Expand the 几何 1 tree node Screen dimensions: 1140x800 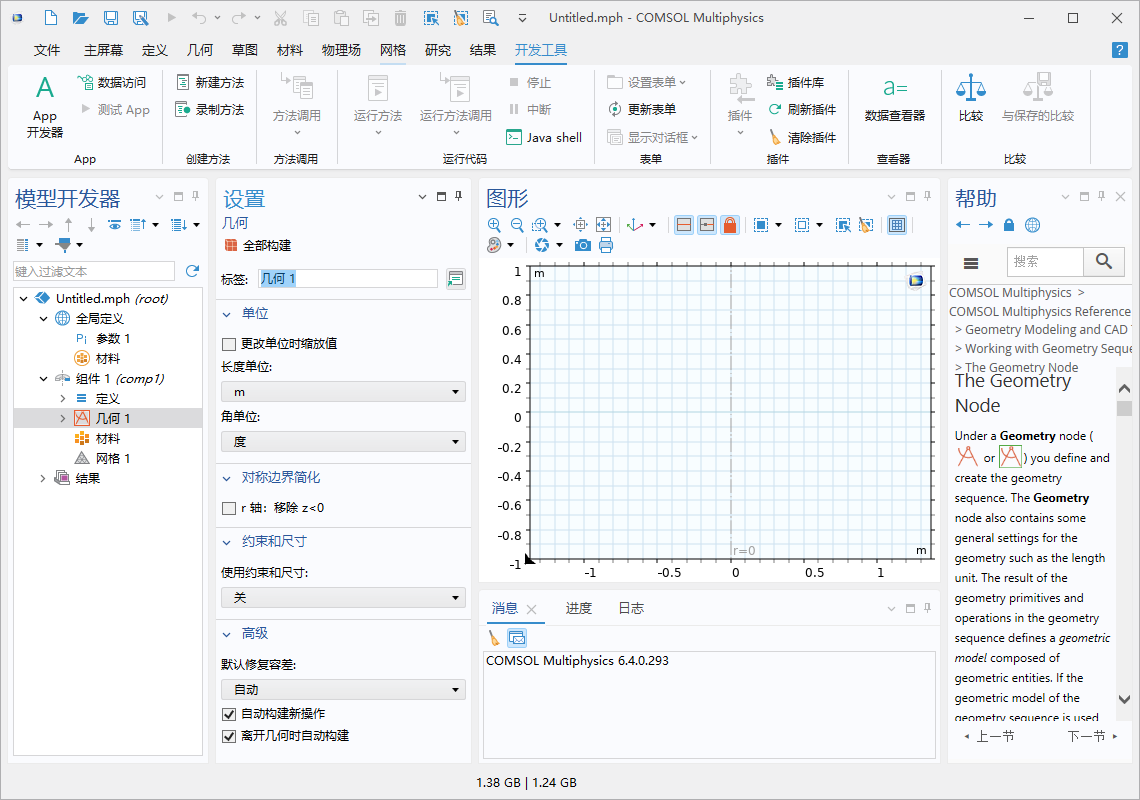pyautogui.click(x=63, y=418)
